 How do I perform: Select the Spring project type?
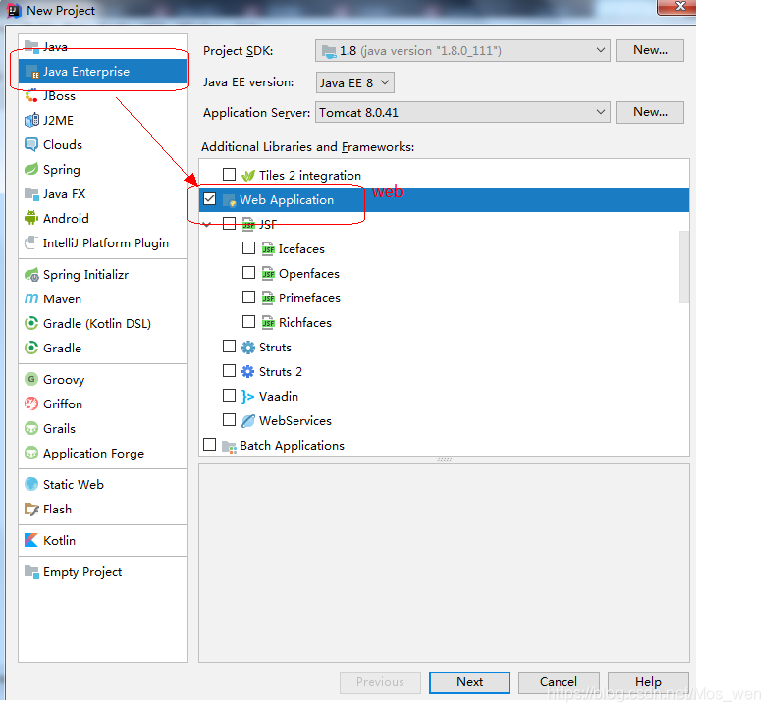103,169
